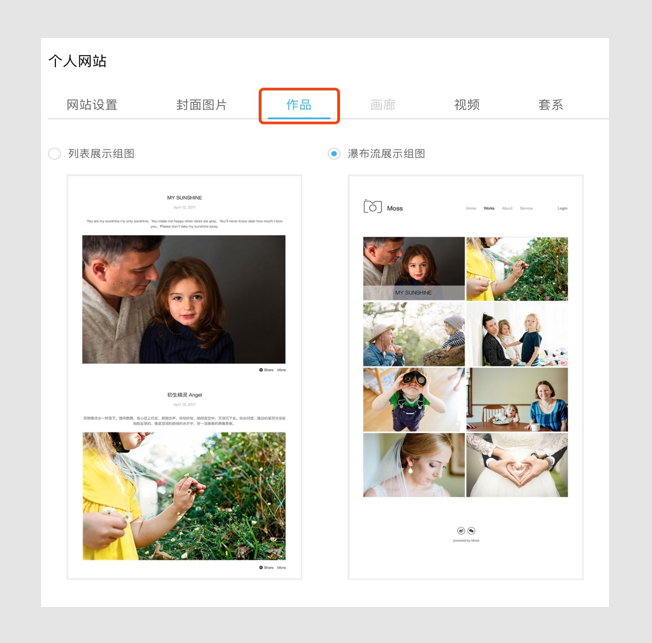
Task: Select the 作品 tab
Action: click(299, 105)
